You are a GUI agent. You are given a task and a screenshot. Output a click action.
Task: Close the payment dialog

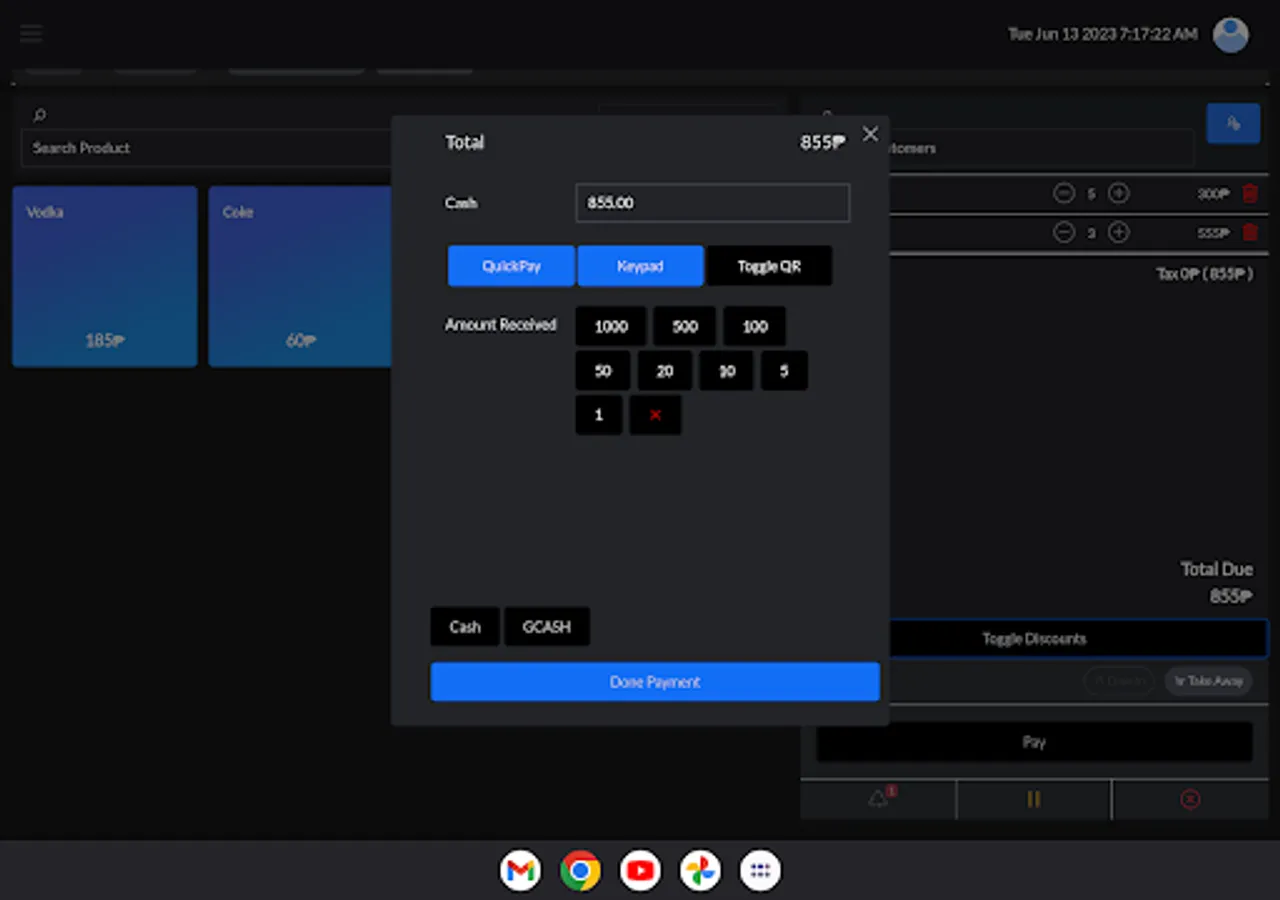(x=870, y=134)
